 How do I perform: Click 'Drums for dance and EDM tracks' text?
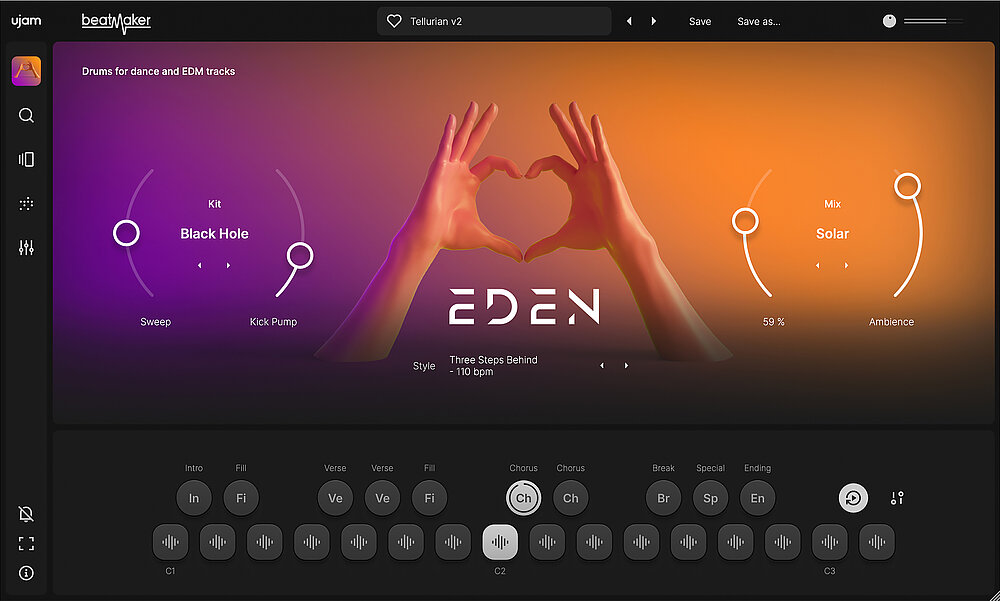pos(158,71)
